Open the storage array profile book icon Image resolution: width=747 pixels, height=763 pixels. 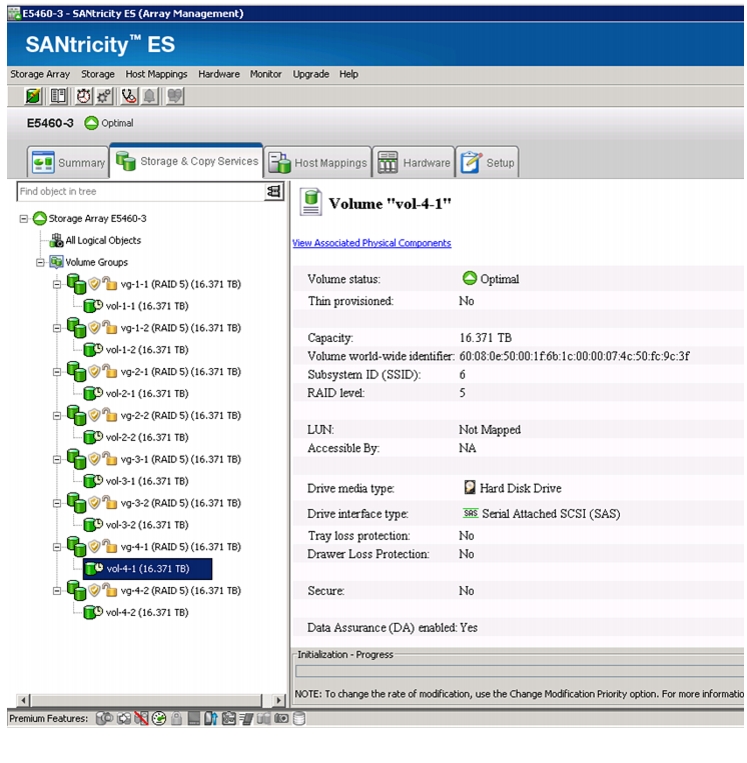58,96
